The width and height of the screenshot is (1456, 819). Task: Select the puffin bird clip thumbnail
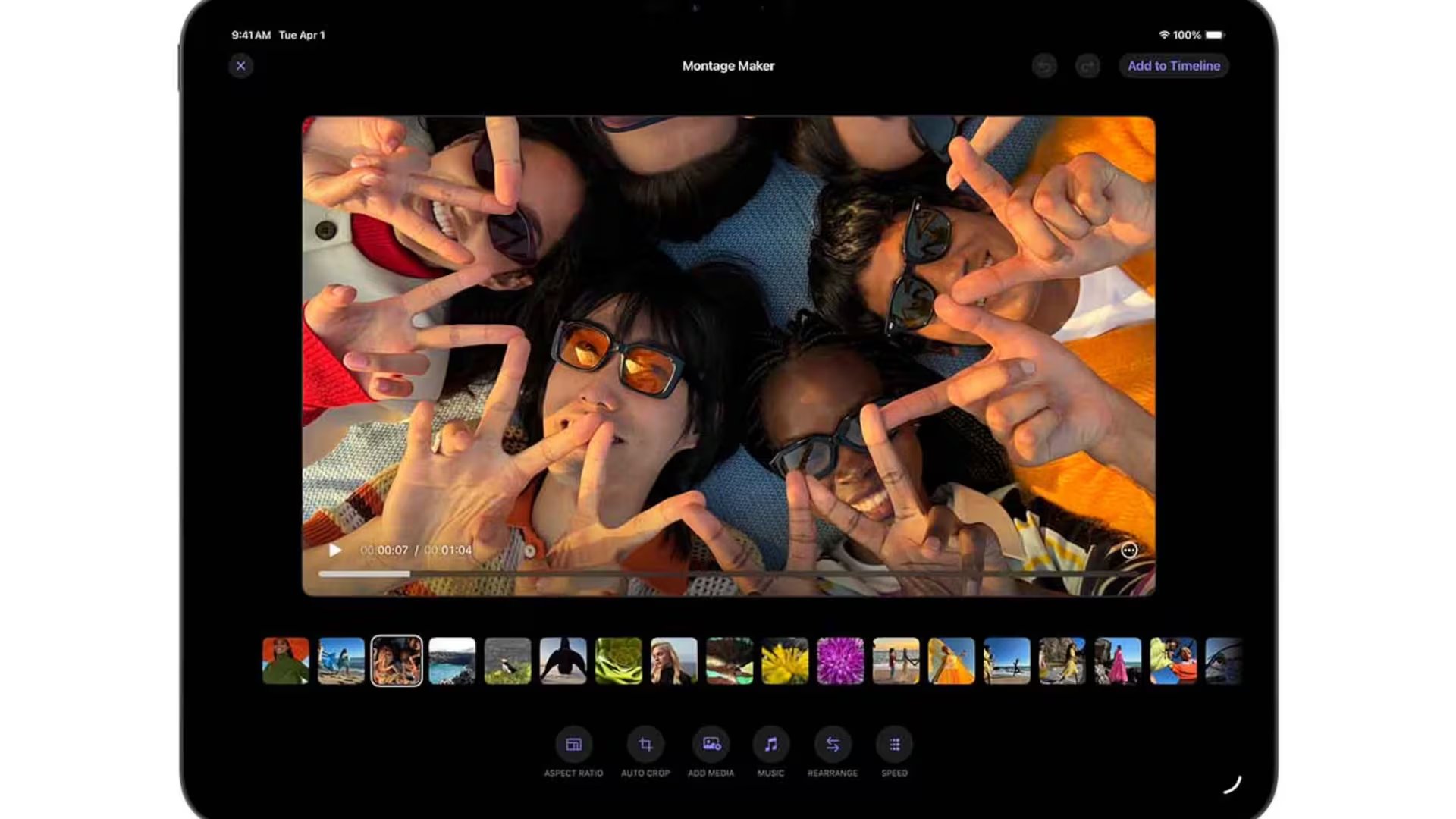click(507, 661)
